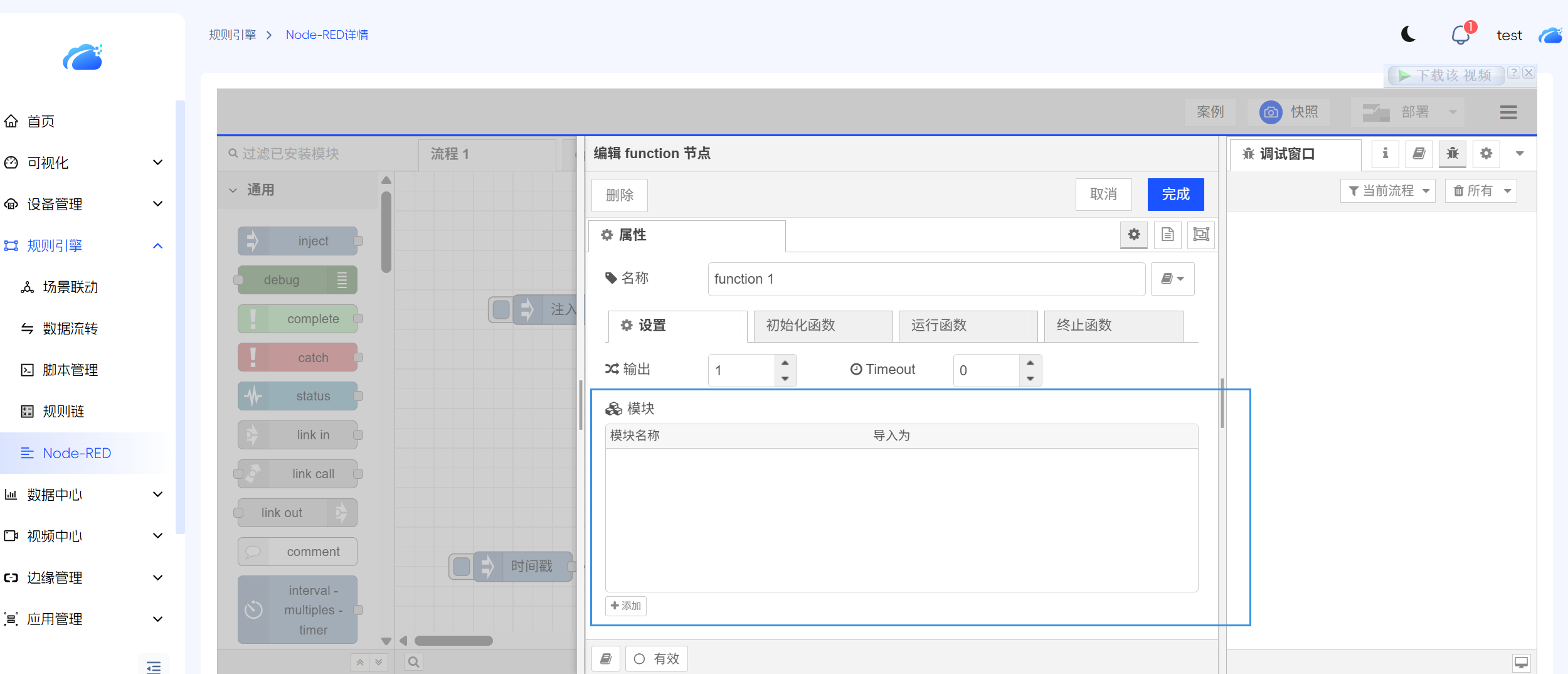This screenshot has height=674, width=1568.
Task: Open the hamburger main menu
Action: pyautogui.click(x=1508, y=112)
